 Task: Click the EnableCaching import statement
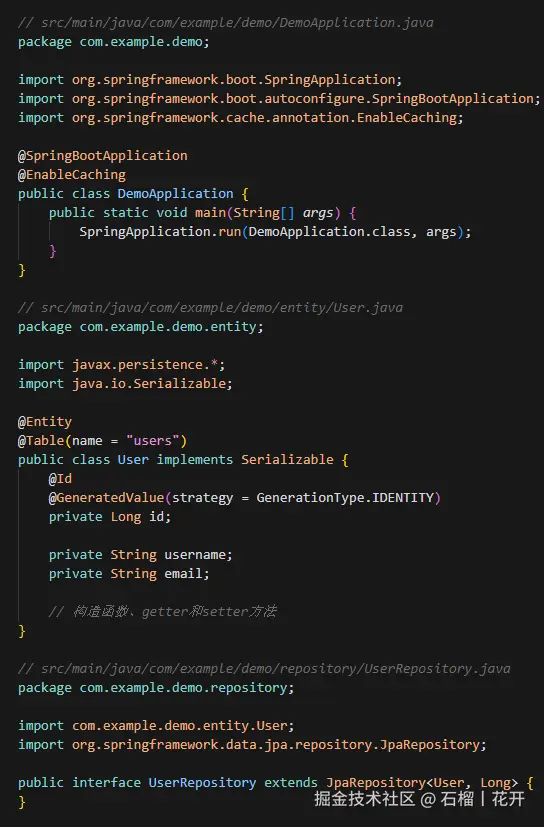[x=241, y=118]
